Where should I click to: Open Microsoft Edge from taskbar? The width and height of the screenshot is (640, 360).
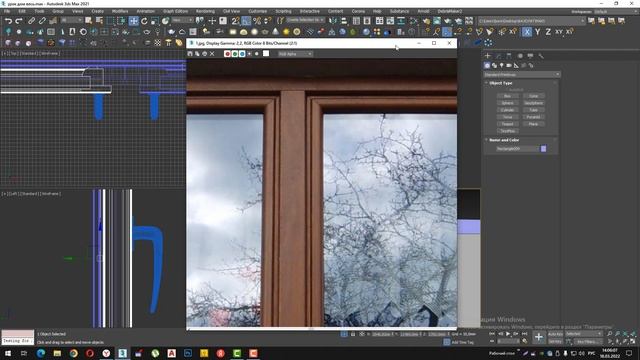click(x=41, y=353)
